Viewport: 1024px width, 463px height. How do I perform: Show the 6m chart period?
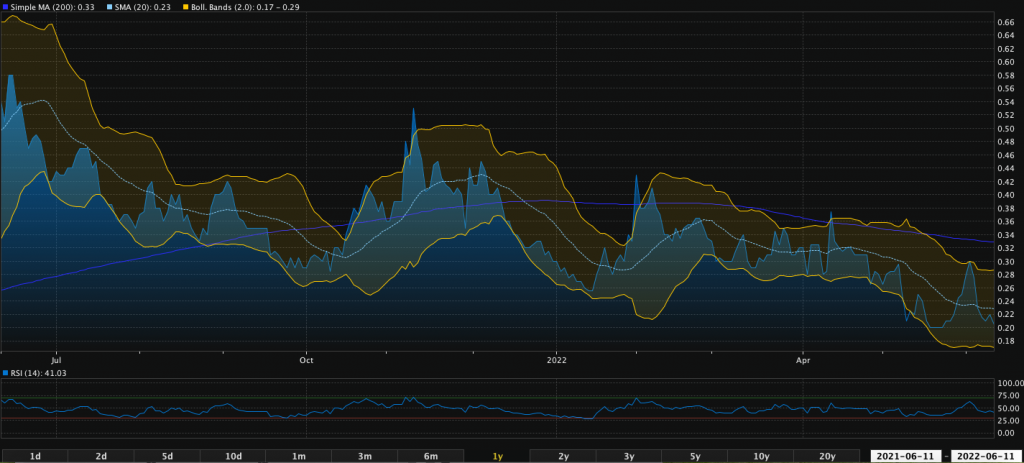[431, 456]
